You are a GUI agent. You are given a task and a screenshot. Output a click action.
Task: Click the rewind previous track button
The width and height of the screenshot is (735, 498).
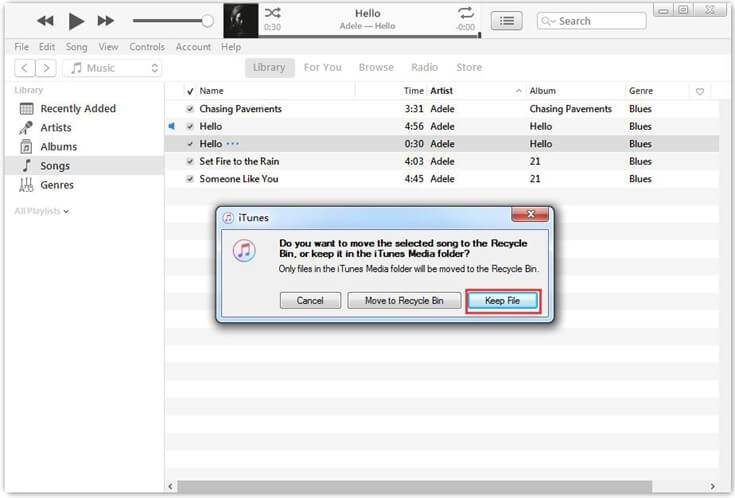(x=45, y=21)
